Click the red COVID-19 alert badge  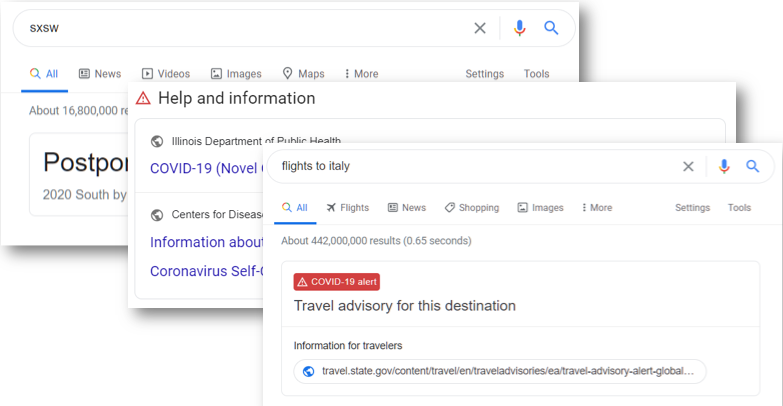tap(337, 282)
